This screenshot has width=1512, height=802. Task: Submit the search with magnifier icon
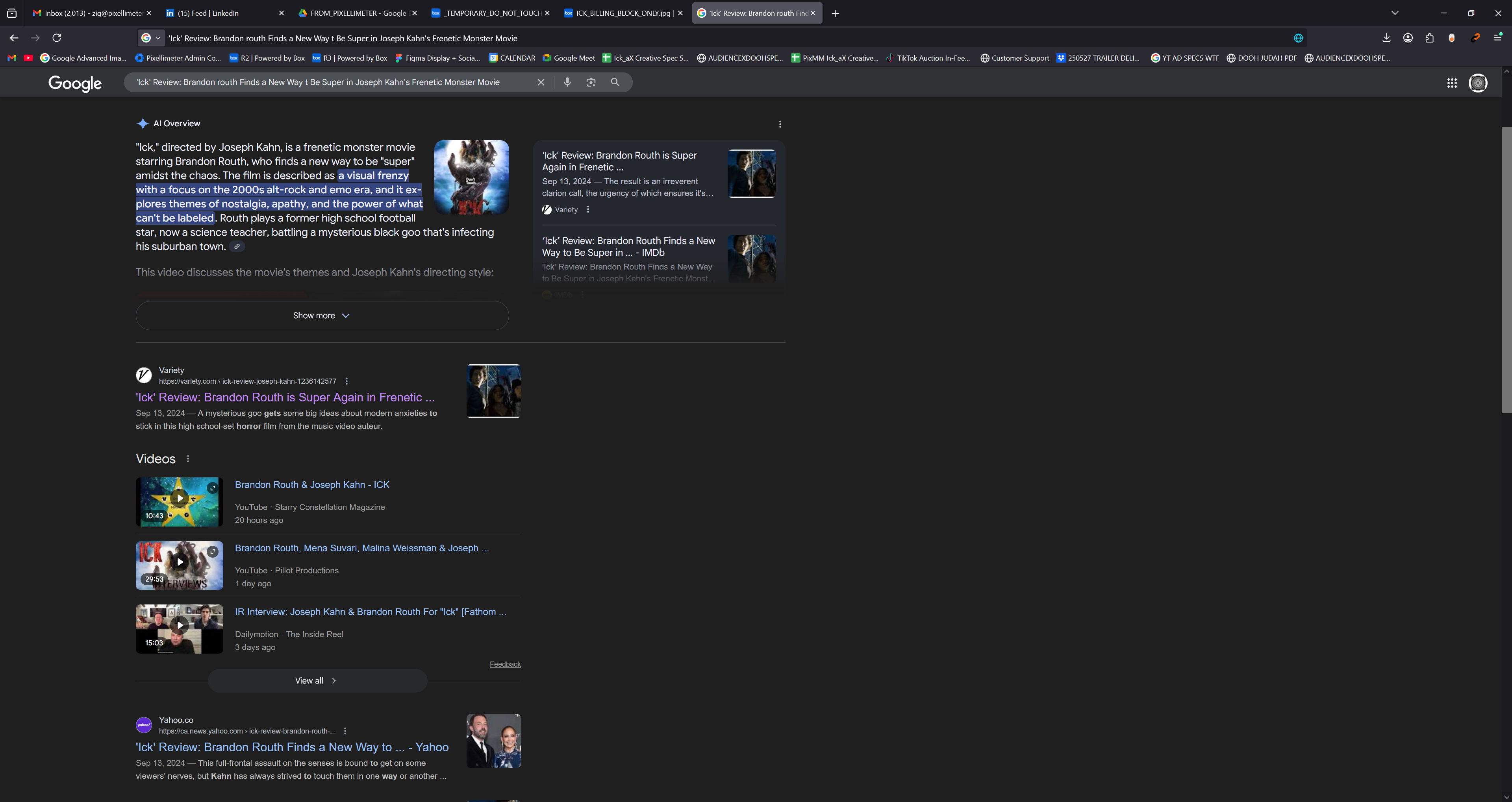click(x=615, y=83)
